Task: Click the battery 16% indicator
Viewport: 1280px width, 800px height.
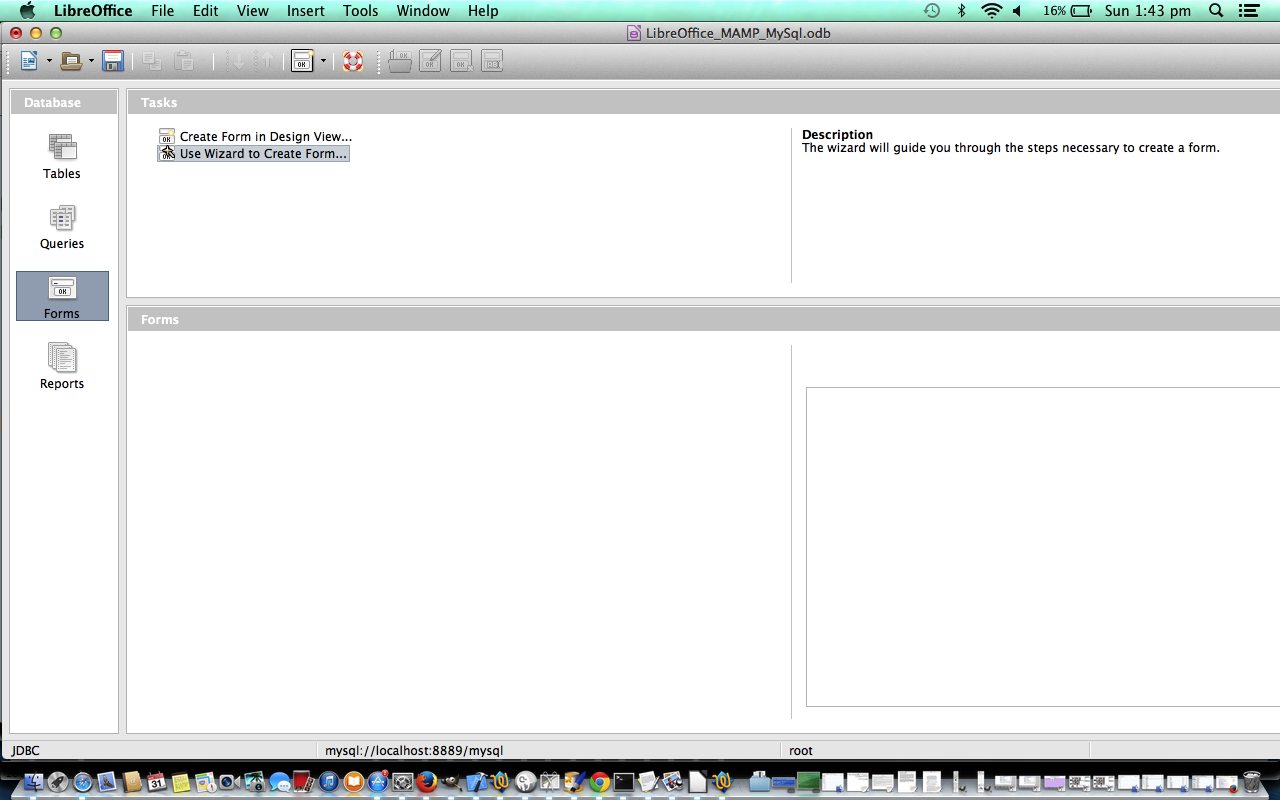Action: tap(1067, 11)
